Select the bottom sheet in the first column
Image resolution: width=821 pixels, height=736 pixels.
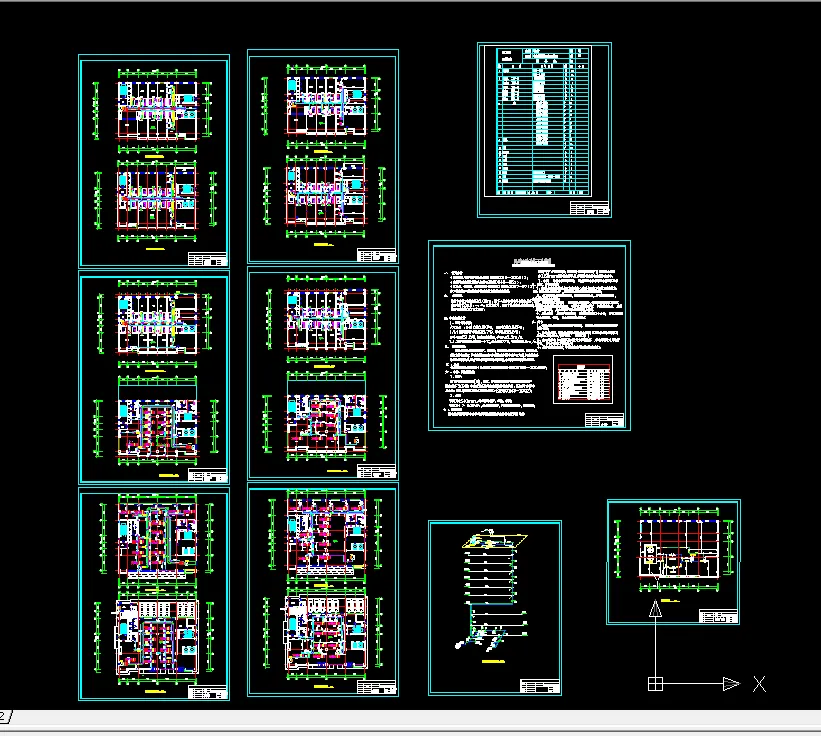point(154,594)
